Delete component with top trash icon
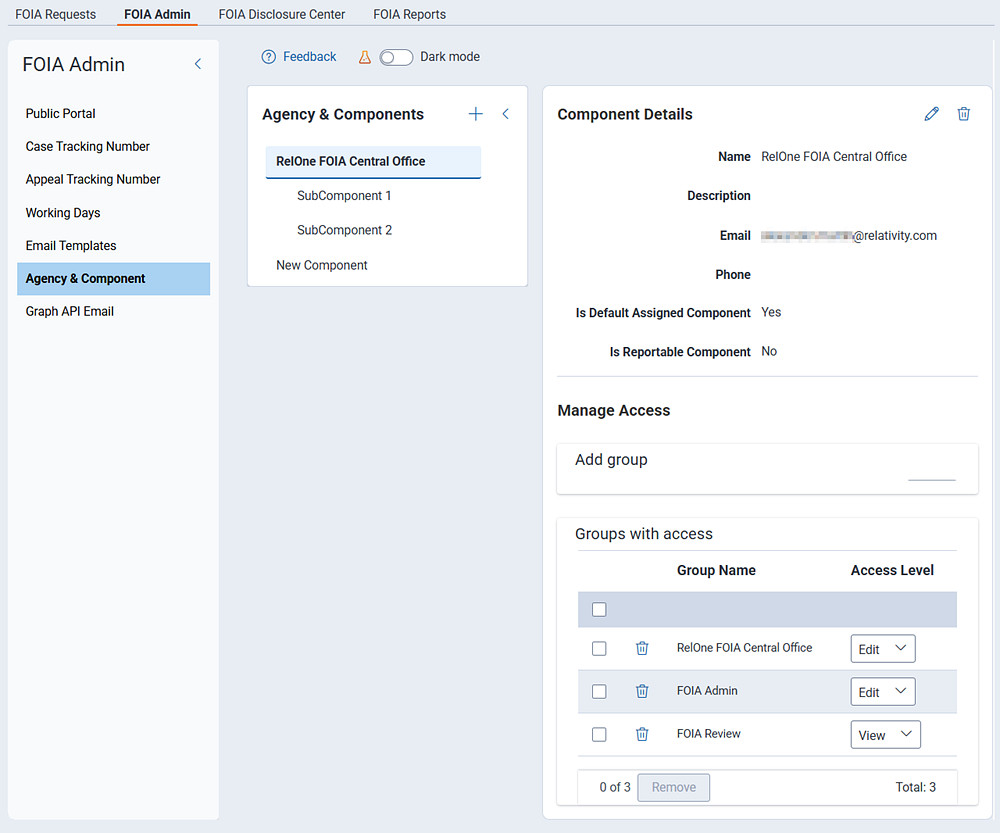1000x833 pixels. coord(964,114)
